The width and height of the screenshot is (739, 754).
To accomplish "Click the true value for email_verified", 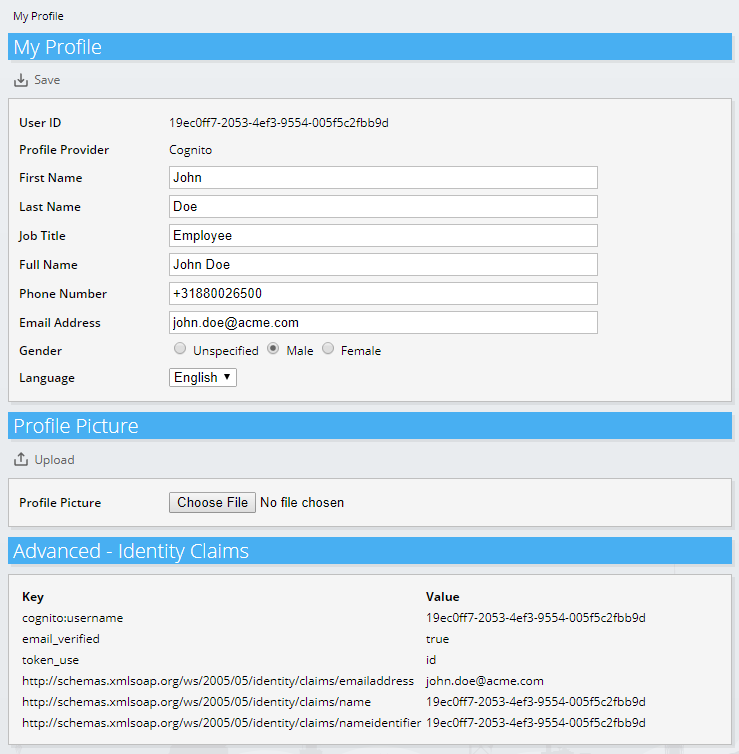I will 438,639.
